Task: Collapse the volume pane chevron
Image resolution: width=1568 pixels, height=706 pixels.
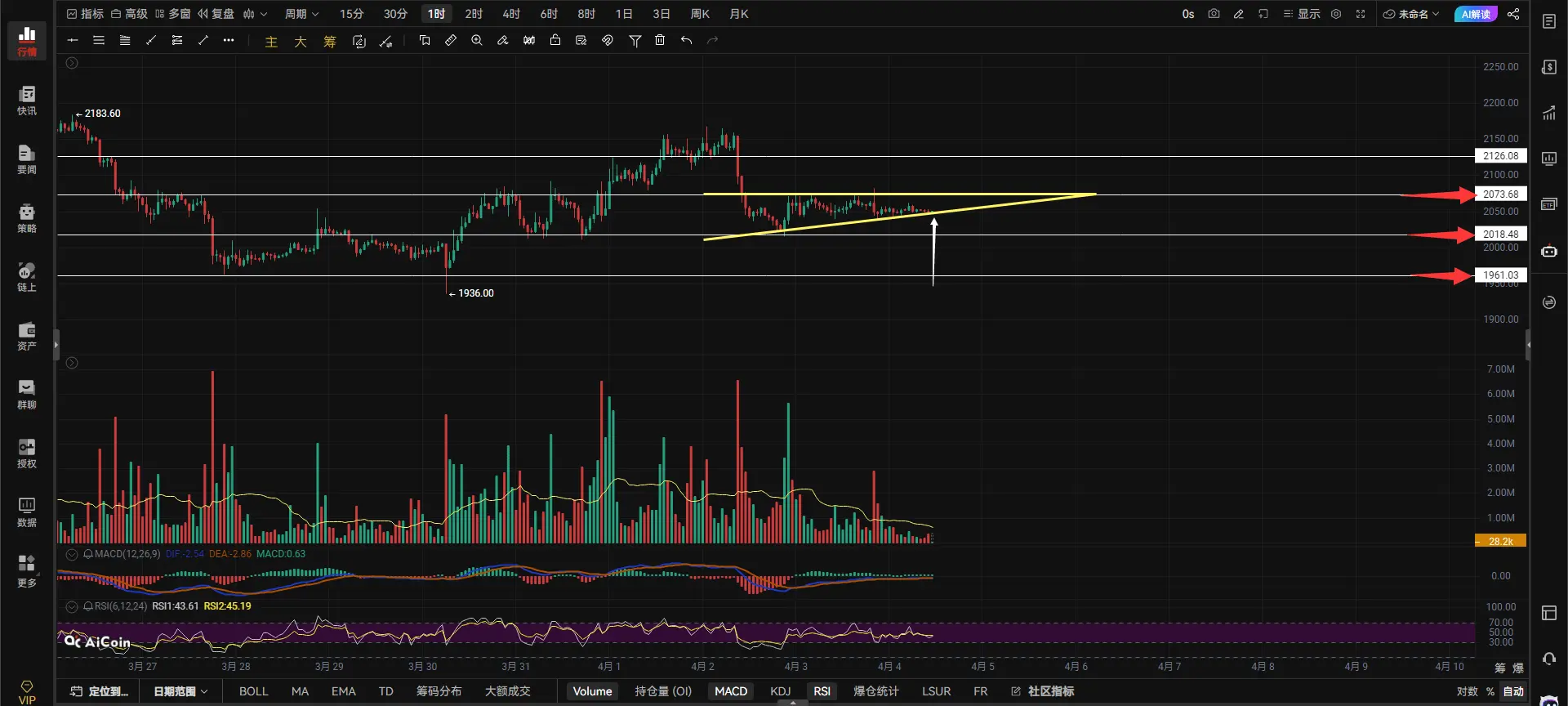Action: click(72, 363)
